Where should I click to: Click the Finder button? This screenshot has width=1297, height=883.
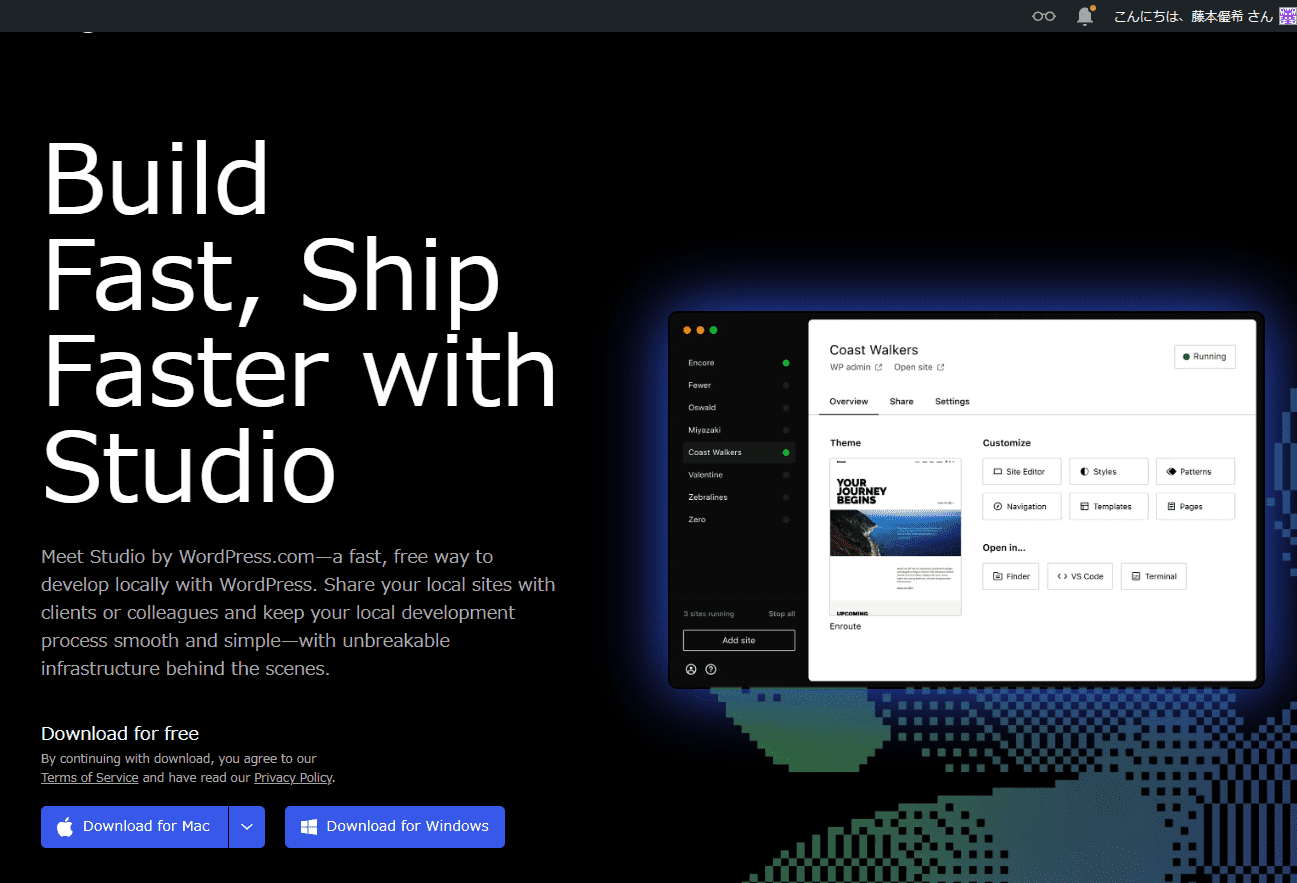(x=1011, y=576)
